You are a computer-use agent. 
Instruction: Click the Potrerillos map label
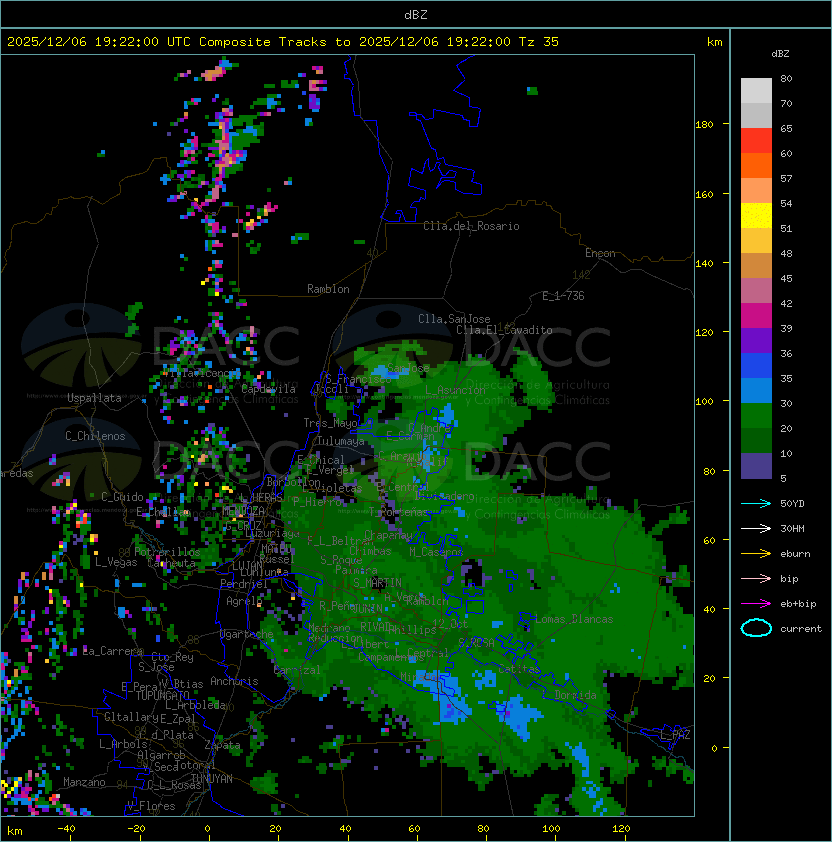167,551
